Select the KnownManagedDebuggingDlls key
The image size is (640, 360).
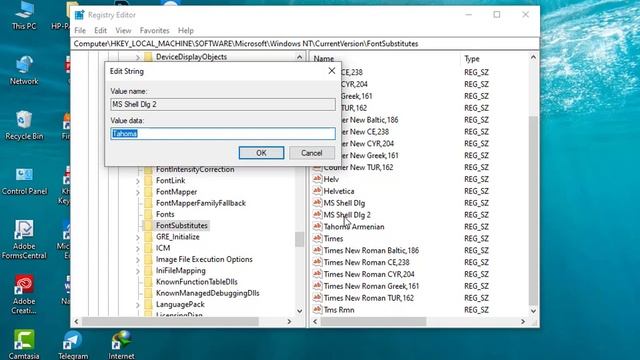pos(207,293)
